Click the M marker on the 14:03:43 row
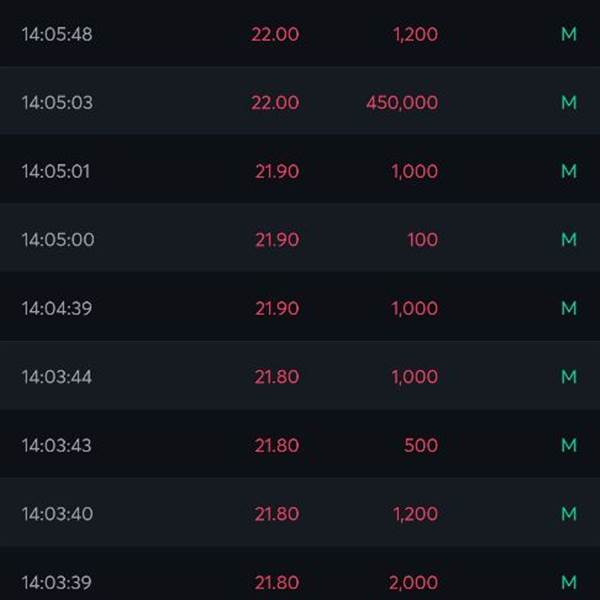This screenshot has width=600, height=600. 569,445
